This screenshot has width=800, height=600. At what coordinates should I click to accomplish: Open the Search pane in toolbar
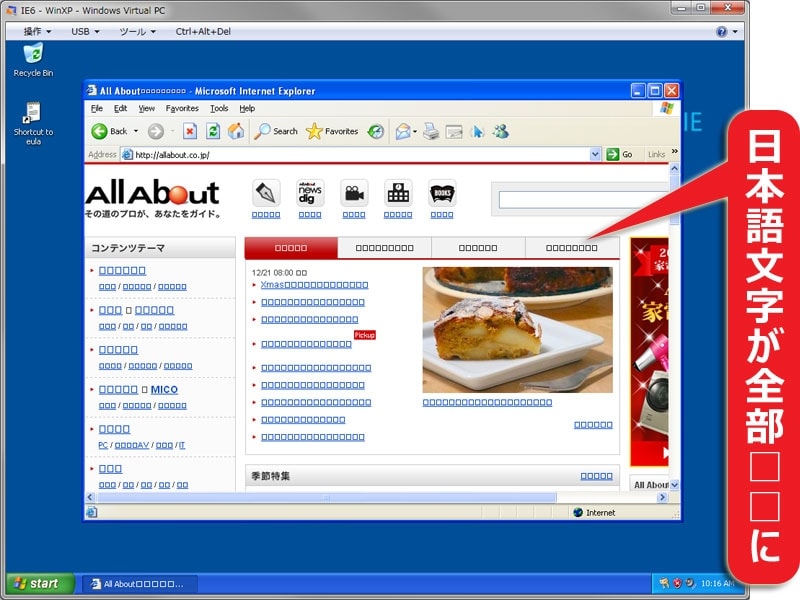275,131
